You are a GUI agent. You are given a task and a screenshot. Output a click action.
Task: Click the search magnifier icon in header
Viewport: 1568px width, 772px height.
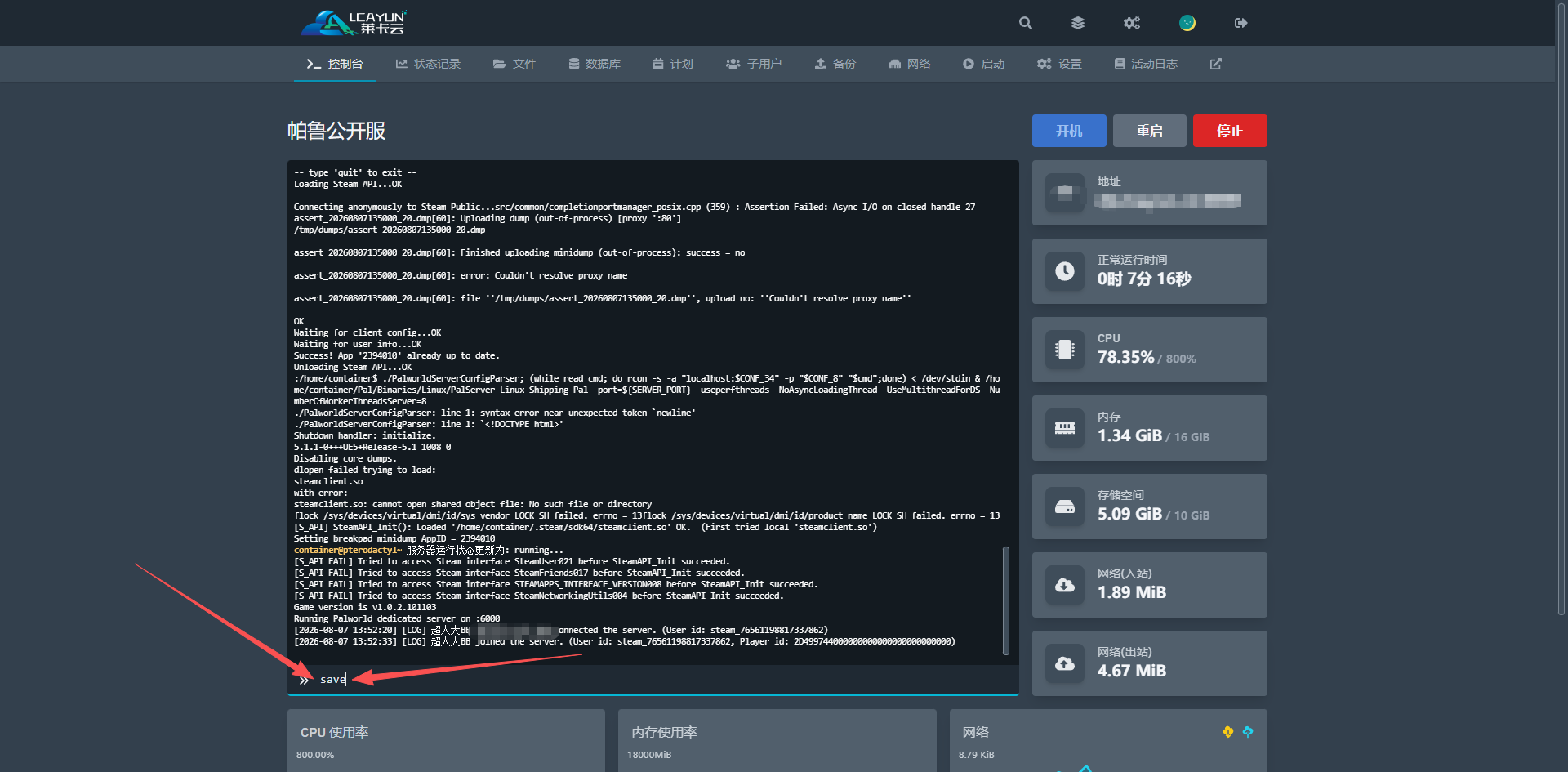(x=1026, y=23)
